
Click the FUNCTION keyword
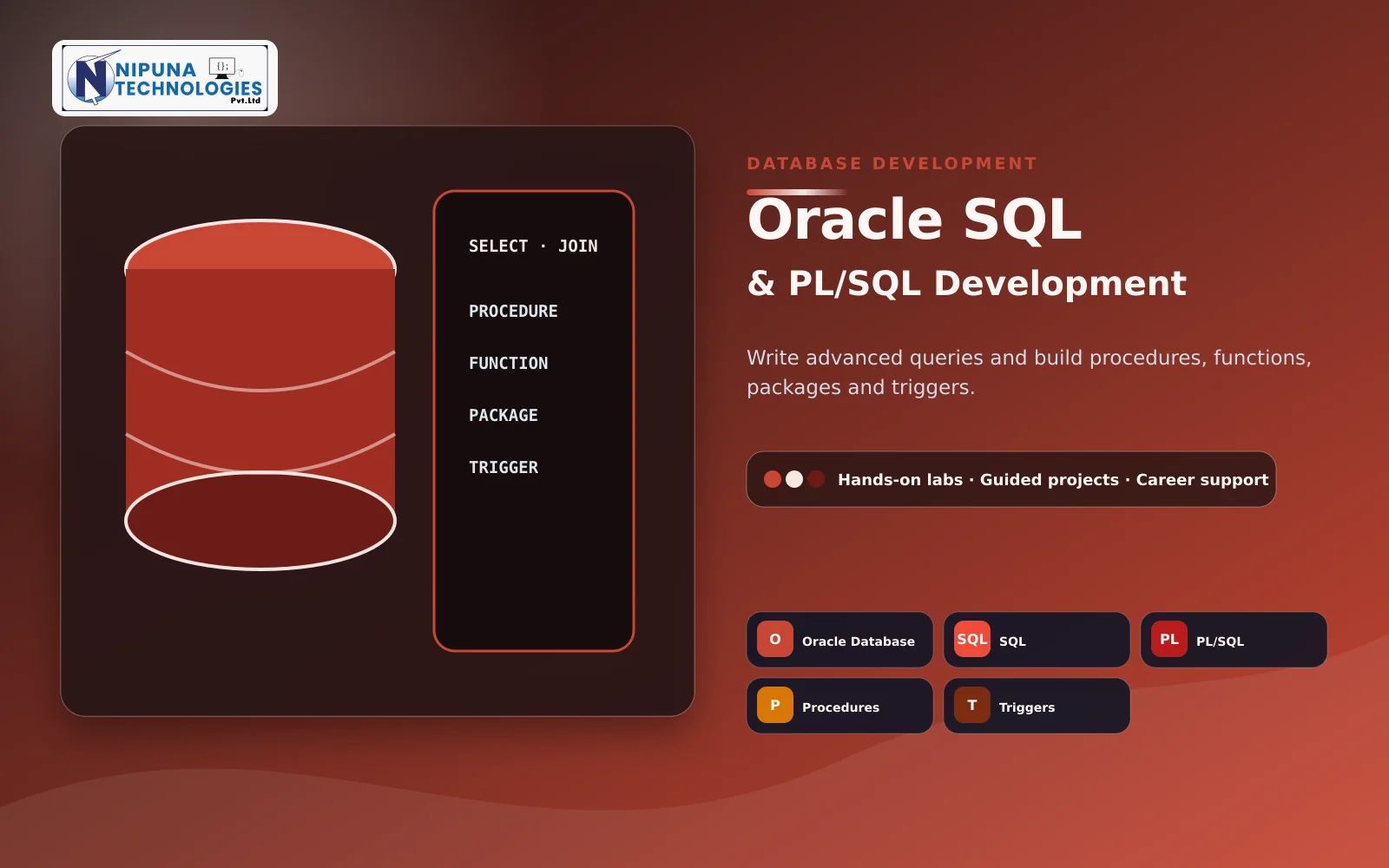[509, 363]
